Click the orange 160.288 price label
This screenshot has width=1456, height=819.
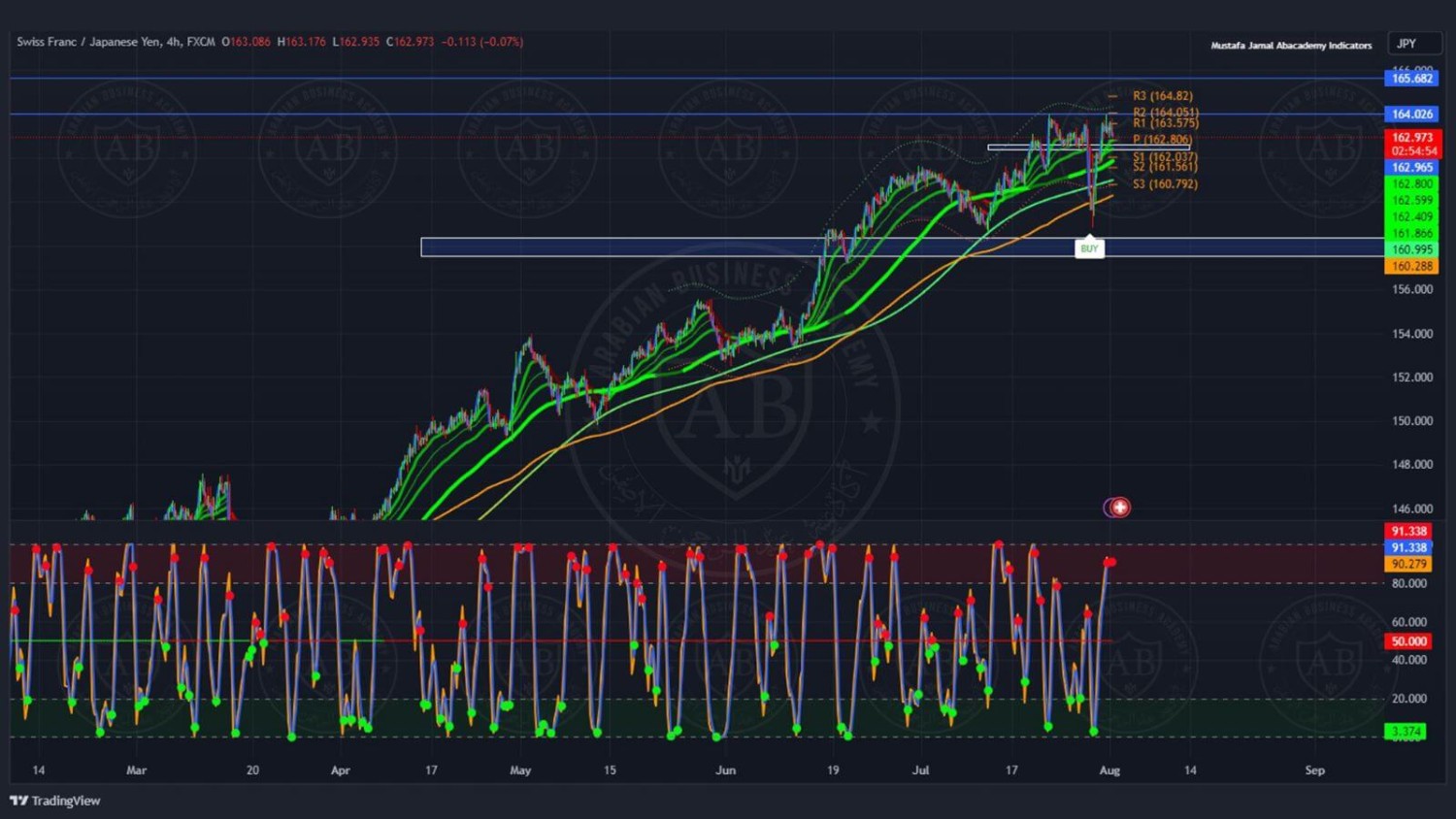pos(1411,266)
